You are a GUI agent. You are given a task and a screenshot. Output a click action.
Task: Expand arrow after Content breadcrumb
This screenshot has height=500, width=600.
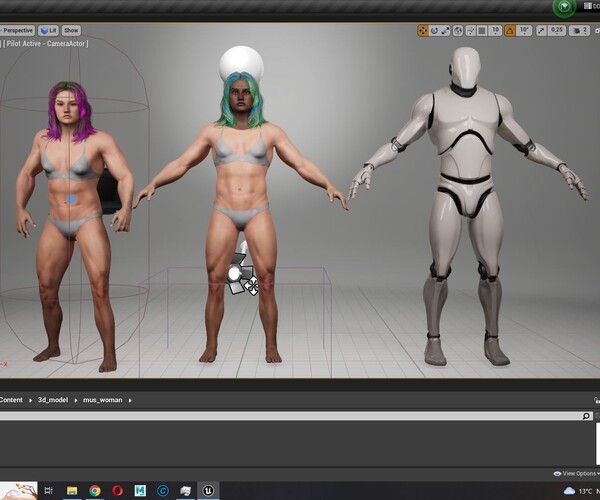[x=30, y=400]
